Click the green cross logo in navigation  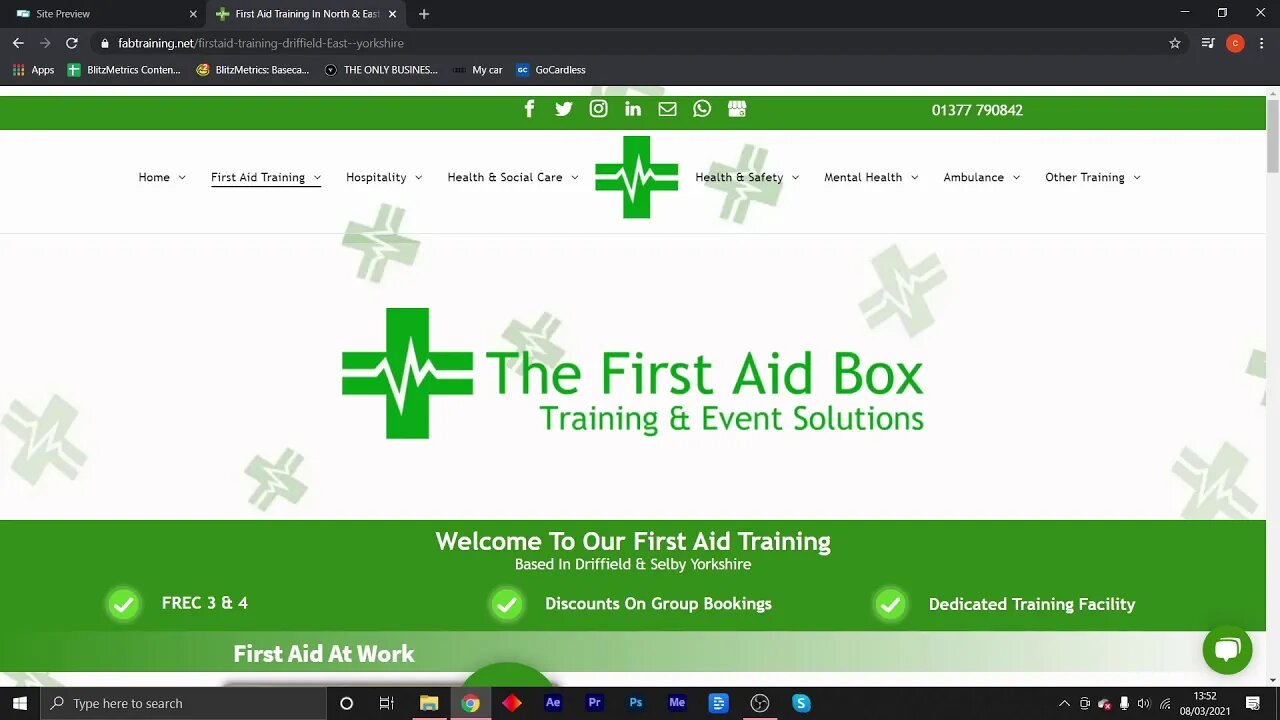(x=637, y=177)
